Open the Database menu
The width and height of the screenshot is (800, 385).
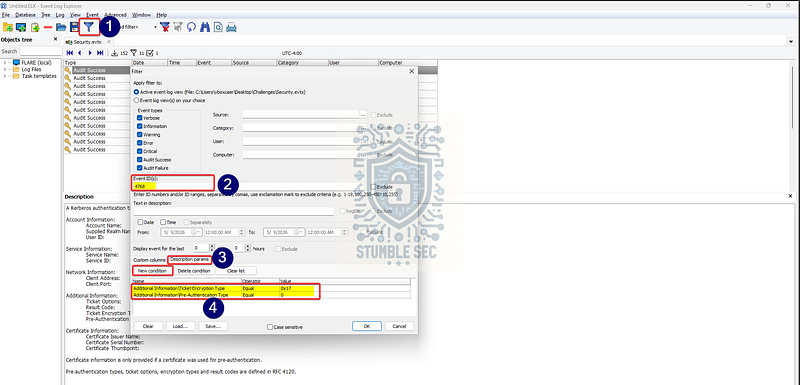25,15
